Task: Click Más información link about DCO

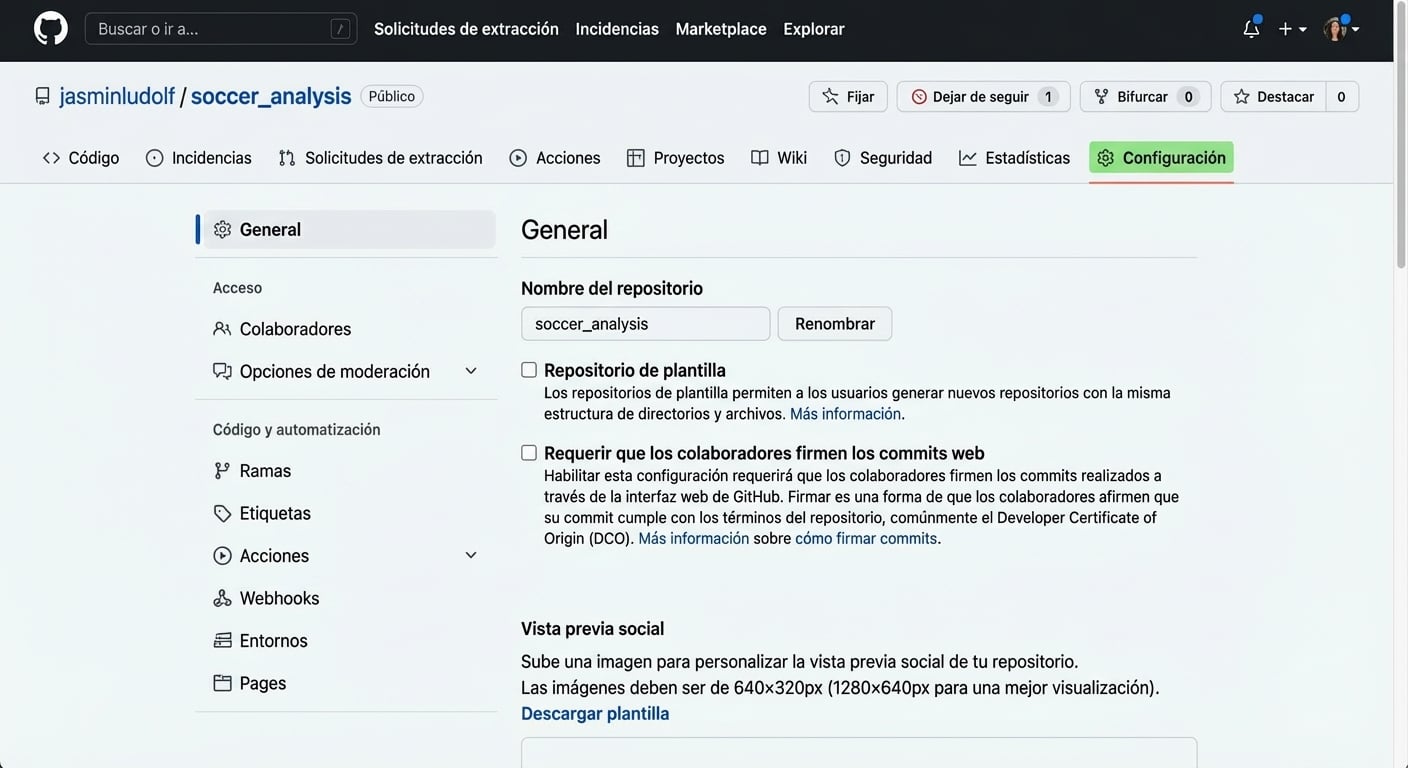Action: tap(694, 538)
